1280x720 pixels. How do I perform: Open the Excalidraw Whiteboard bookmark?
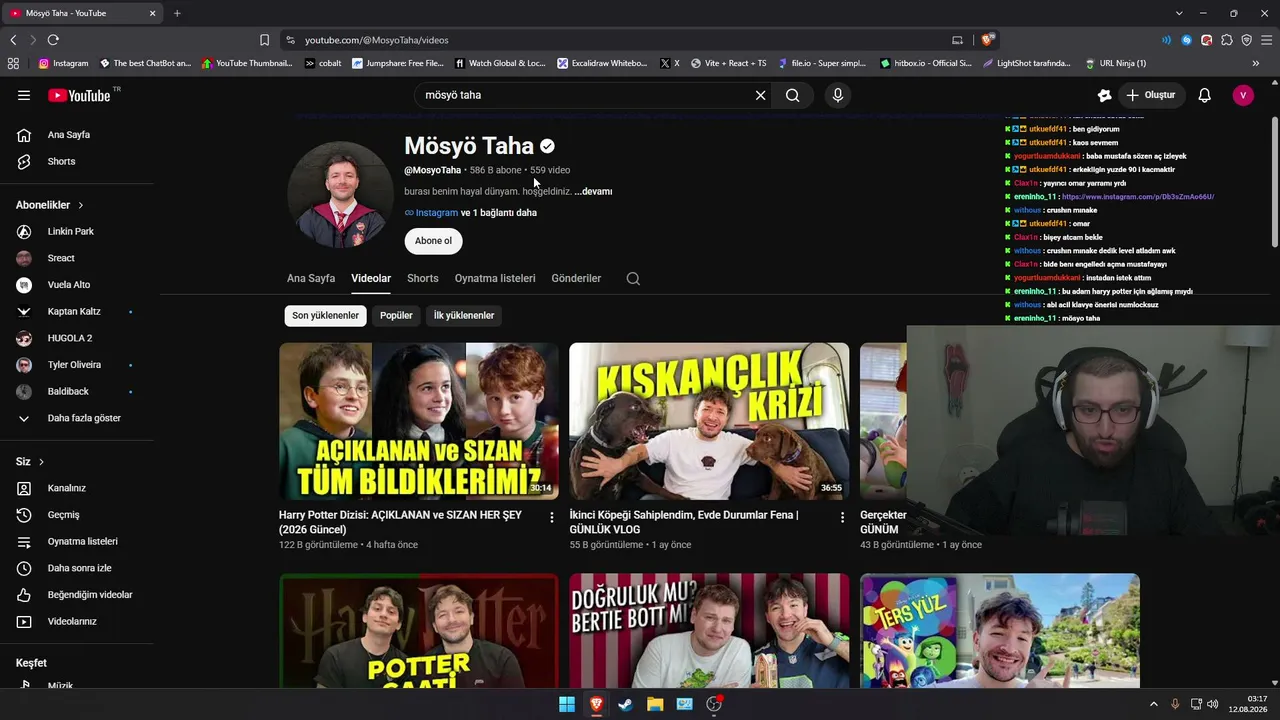pyautogui.click(x=602, y=63)
